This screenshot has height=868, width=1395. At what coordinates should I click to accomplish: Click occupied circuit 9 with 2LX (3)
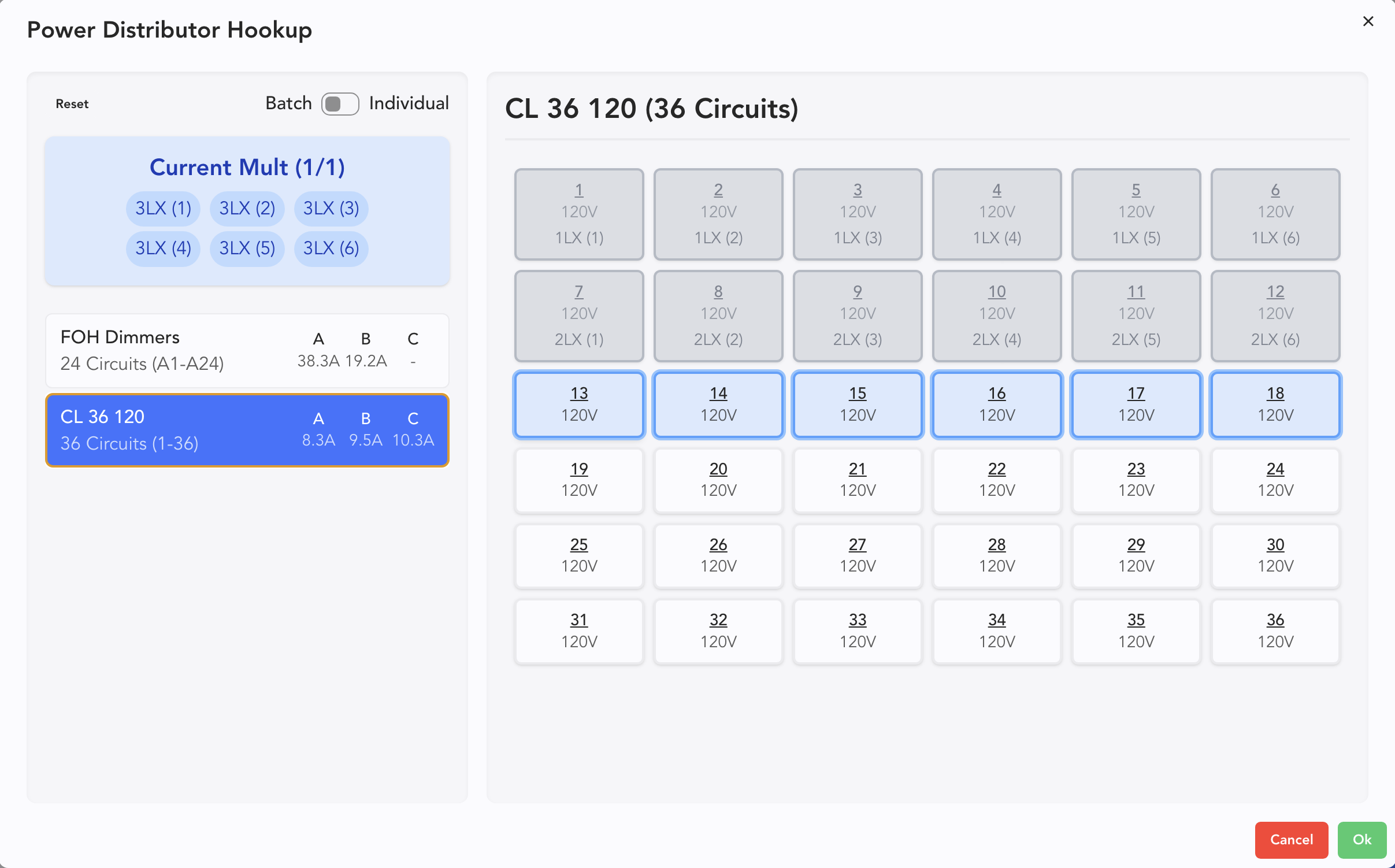click(x=858, y=316)
